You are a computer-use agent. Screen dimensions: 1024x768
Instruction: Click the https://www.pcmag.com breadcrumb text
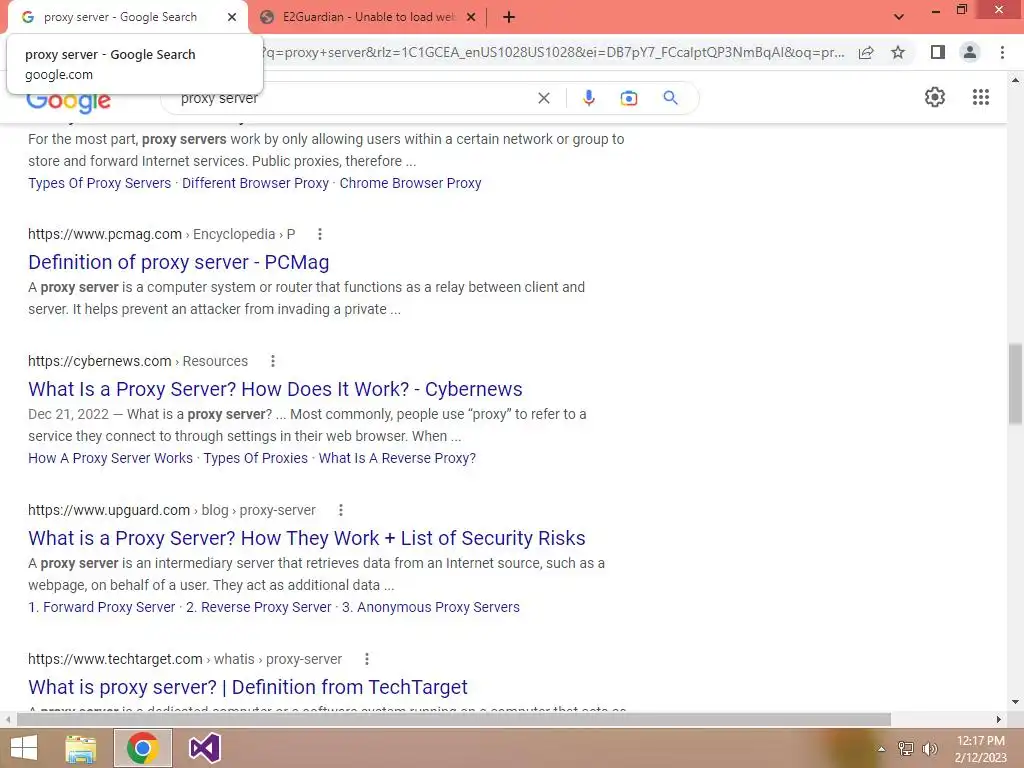(x=104, y=234)
